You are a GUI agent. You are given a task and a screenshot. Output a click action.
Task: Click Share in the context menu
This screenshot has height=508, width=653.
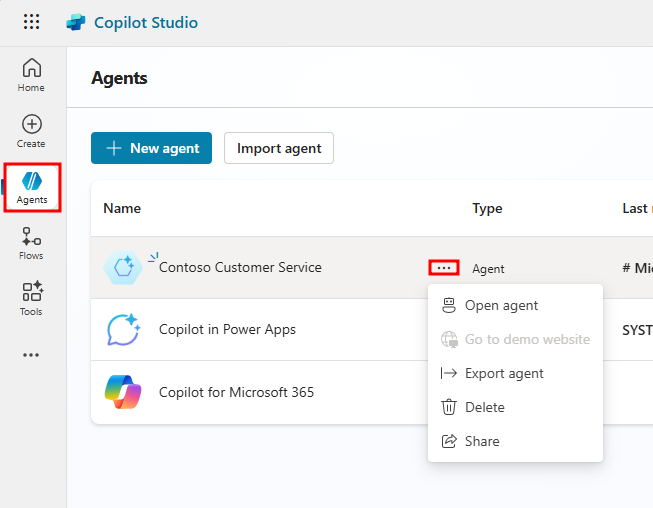pyautogui.click(x=482, y=442)
